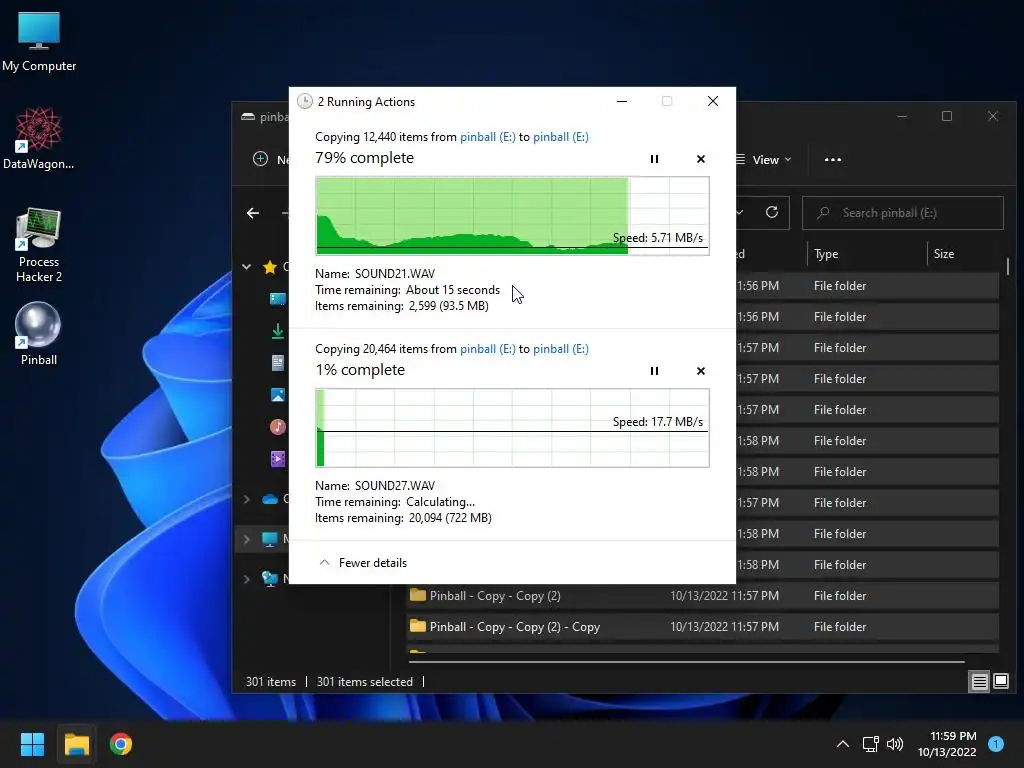
Task: Sort files by Size column
Action: [x=944, y=254]
